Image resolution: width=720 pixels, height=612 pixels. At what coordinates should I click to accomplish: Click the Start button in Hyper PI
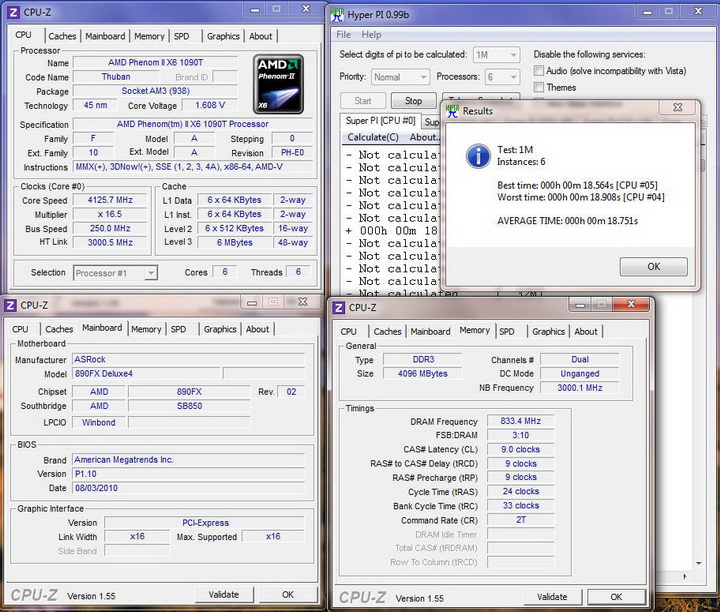363,101
